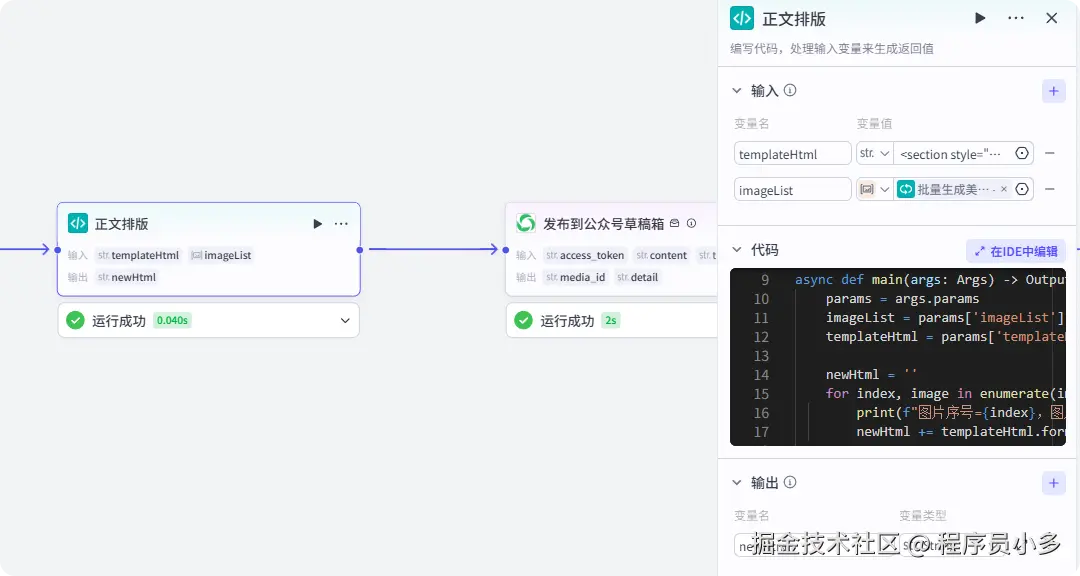This screenshot has width=1080, height=576.
Task: Remove the templateHtml variable with the minus icon
Action: point(1050,153)
